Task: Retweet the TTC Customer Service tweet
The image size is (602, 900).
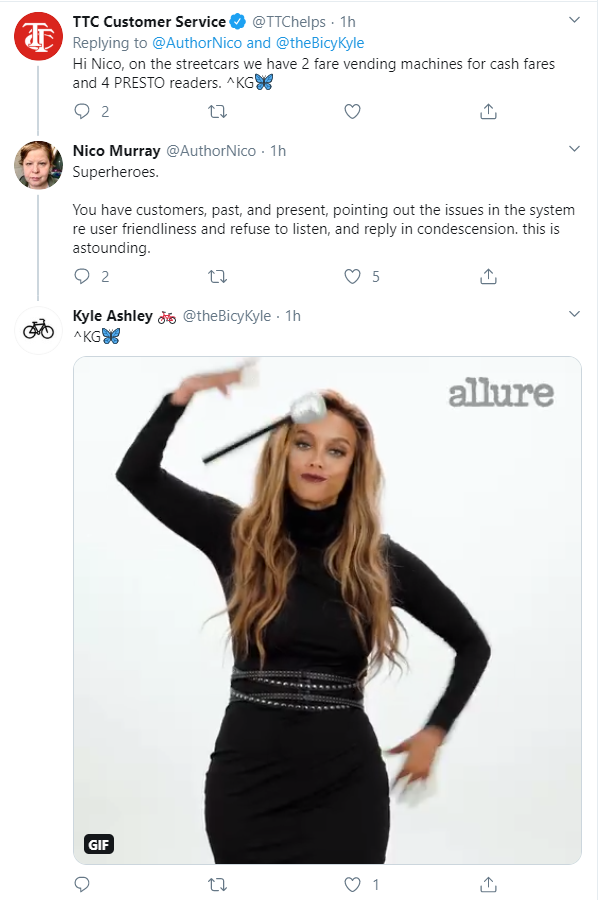Action: [x=216, y=112]
